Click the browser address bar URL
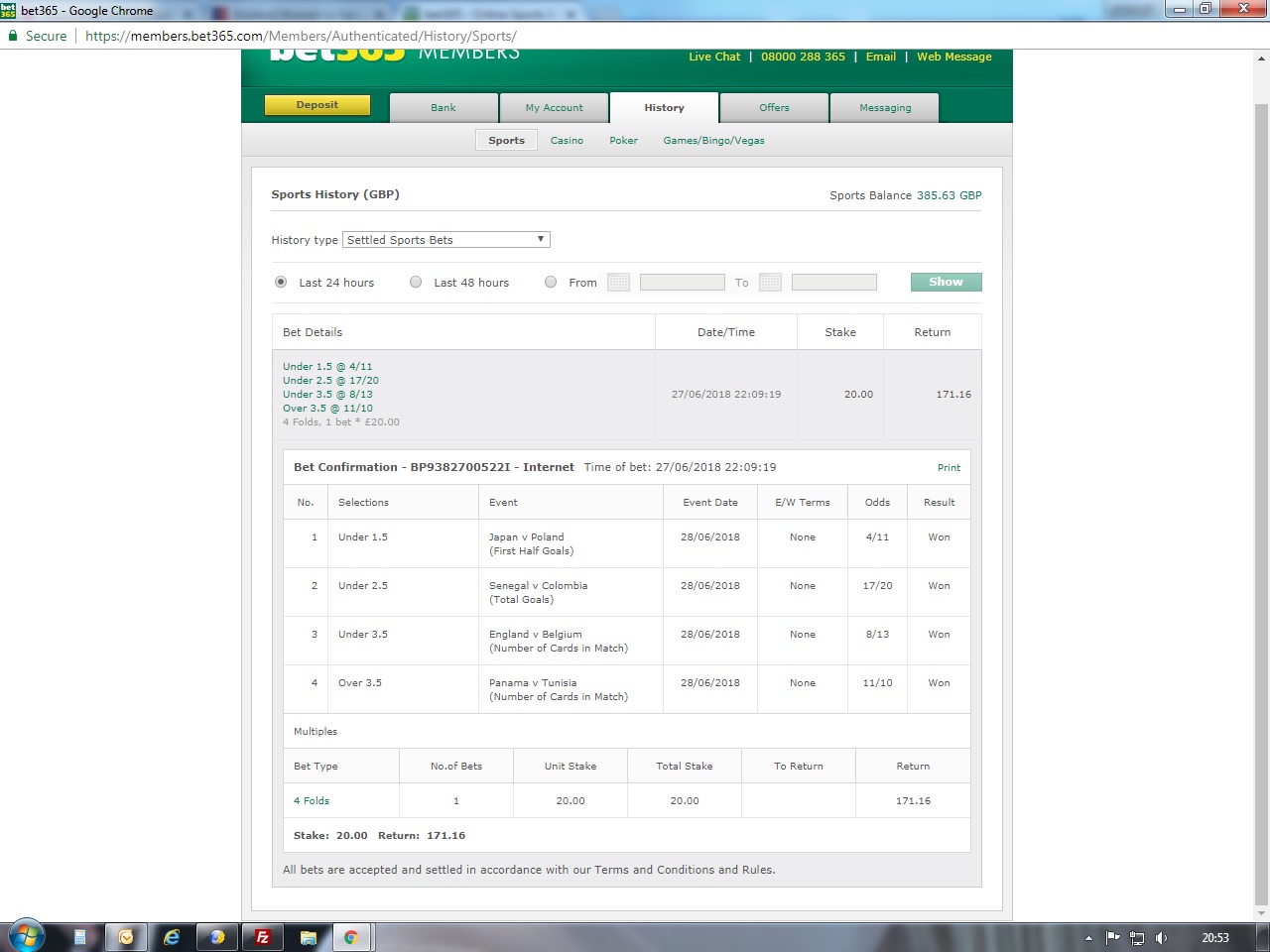The image size is (1270, 952). click(301, 36)
